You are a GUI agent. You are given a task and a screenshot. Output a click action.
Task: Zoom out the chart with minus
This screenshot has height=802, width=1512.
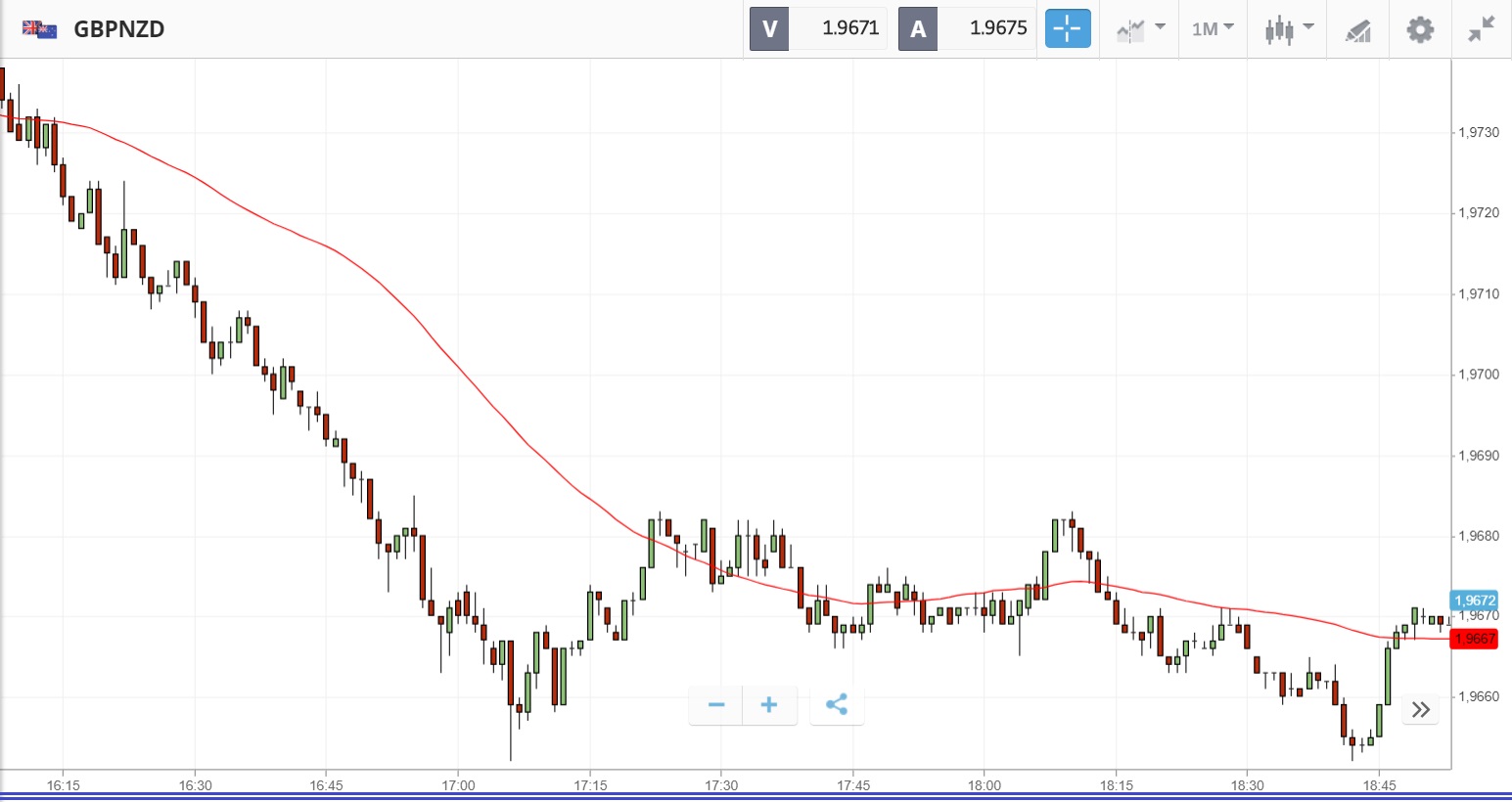pos(716,705)
